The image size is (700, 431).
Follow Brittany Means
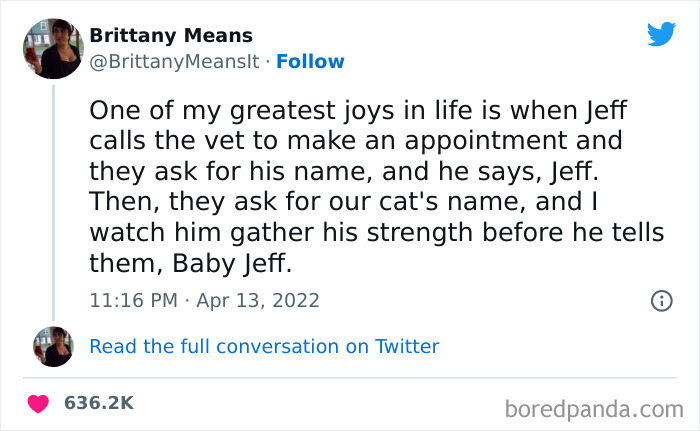pyautogui.click(x=310, y=62)
